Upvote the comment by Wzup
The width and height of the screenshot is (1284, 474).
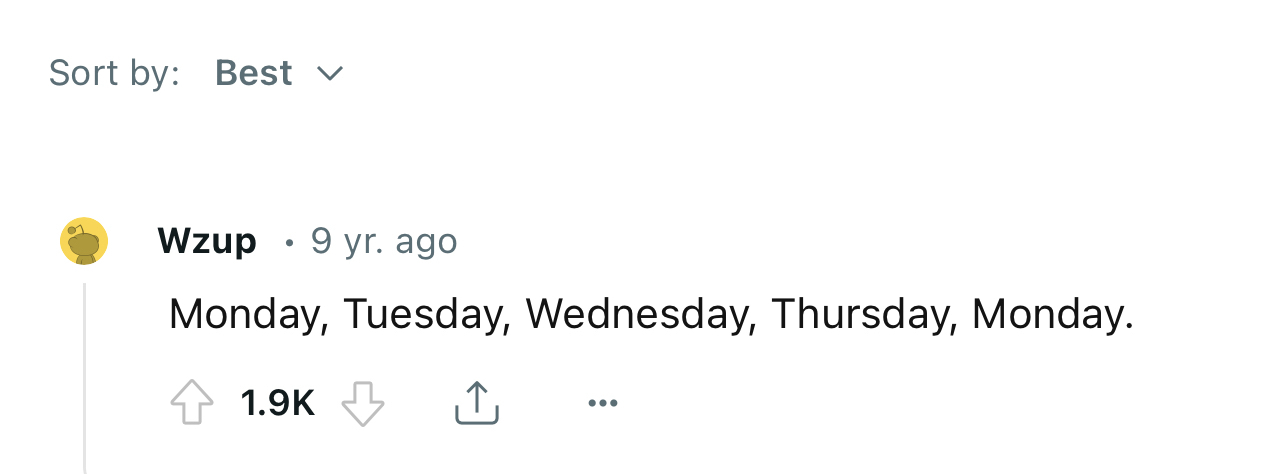click(x=194, y=403)
